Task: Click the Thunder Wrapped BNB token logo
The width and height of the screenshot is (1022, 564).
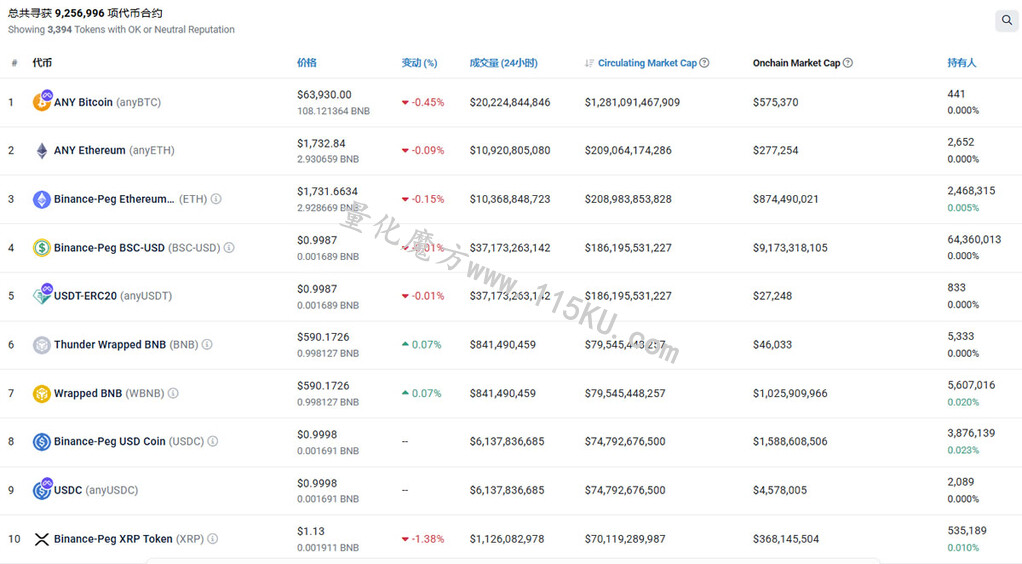Action: coord(42,345)
